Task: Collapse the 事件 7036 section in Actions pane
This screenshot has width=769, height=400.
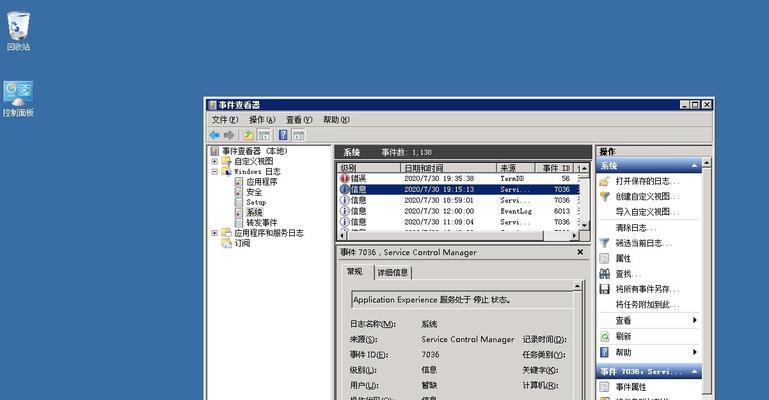Action: [x=694, y=372]
